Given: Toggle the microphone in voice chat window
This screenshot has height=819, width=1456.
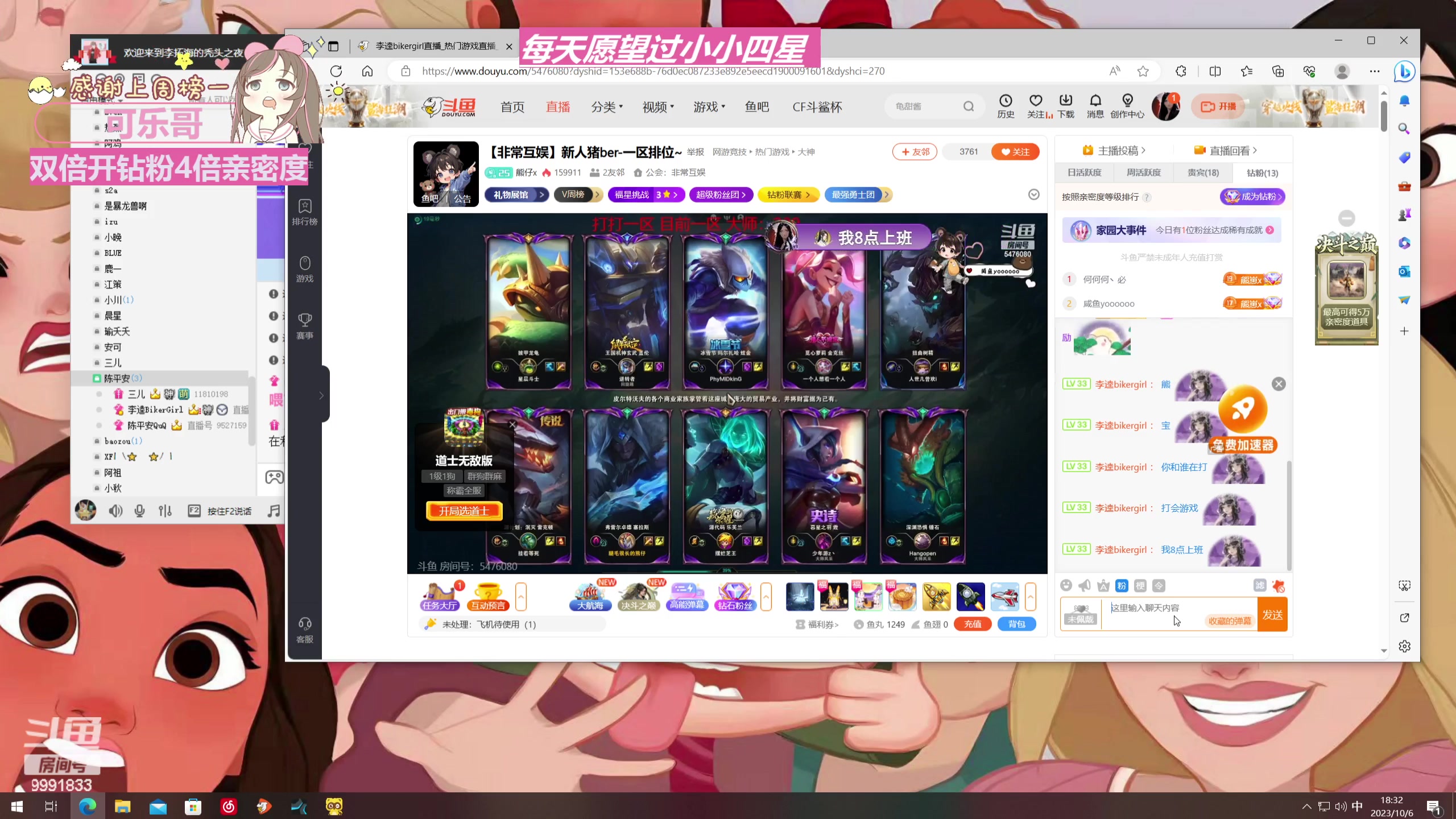Looking at the screenshot, I should [x=139, y=511].
